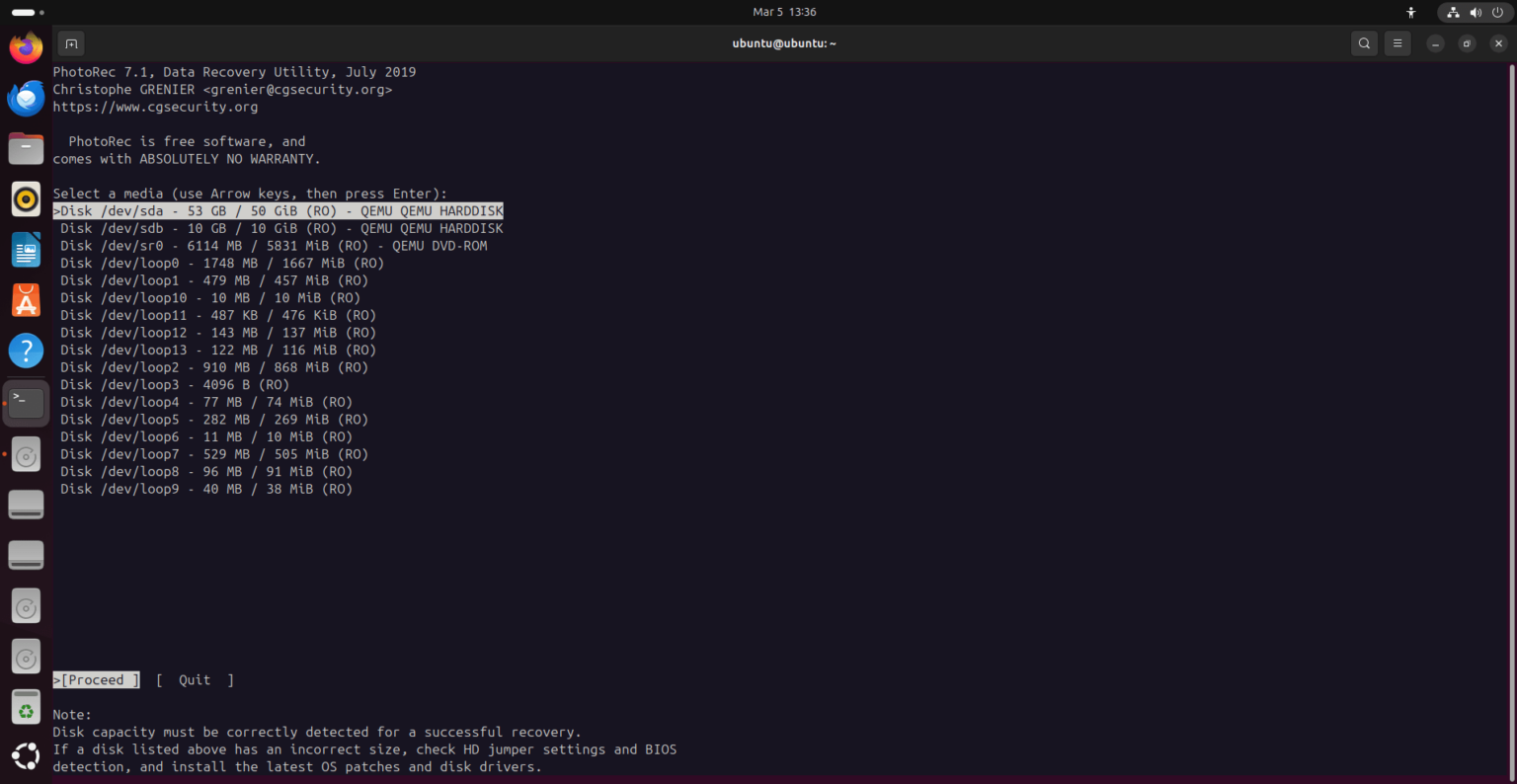This screenshot has height=784, width=1517.
Task: Open Firefox from the dock
Action: coord(26,45)
